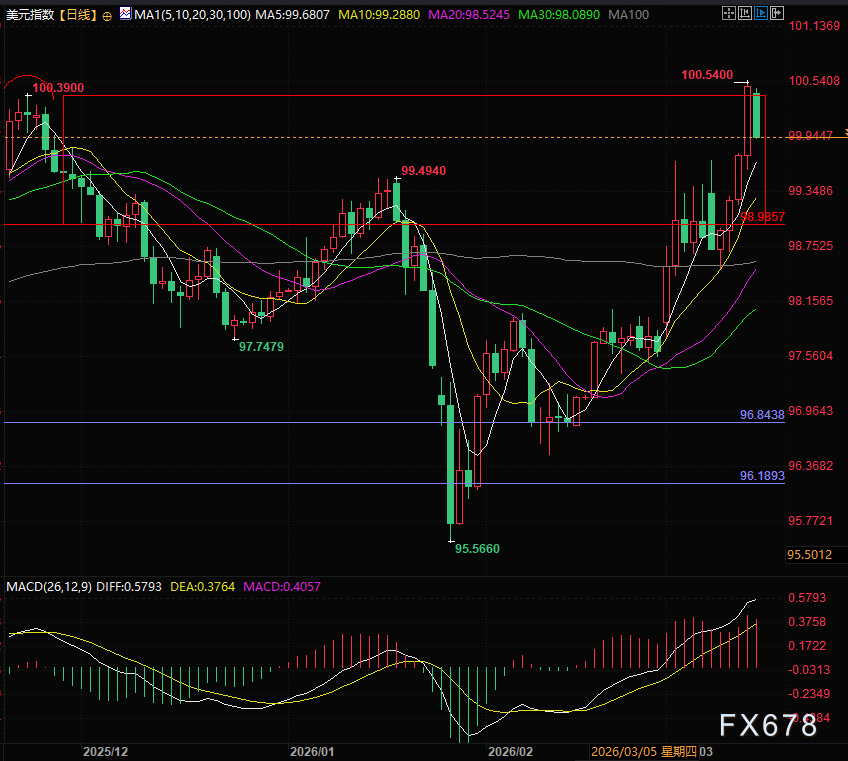
Task: Open MA1(5,10,20,30,100) indicator settings
Action: pos(192,15)
